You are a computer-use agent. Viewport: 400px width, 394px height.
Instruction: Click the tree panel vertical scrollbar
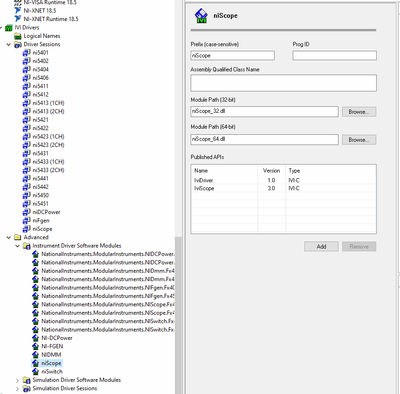(179, 315)
